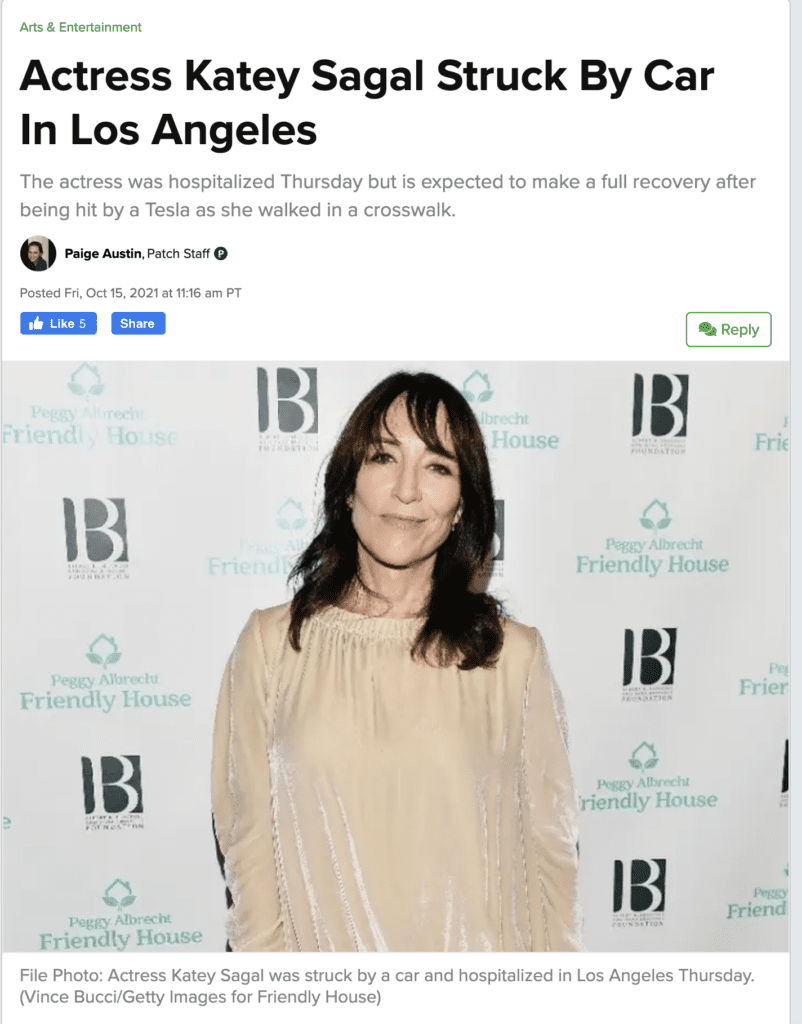Click the Vince Bucci/Getty Images credit line

pos(200,997)
